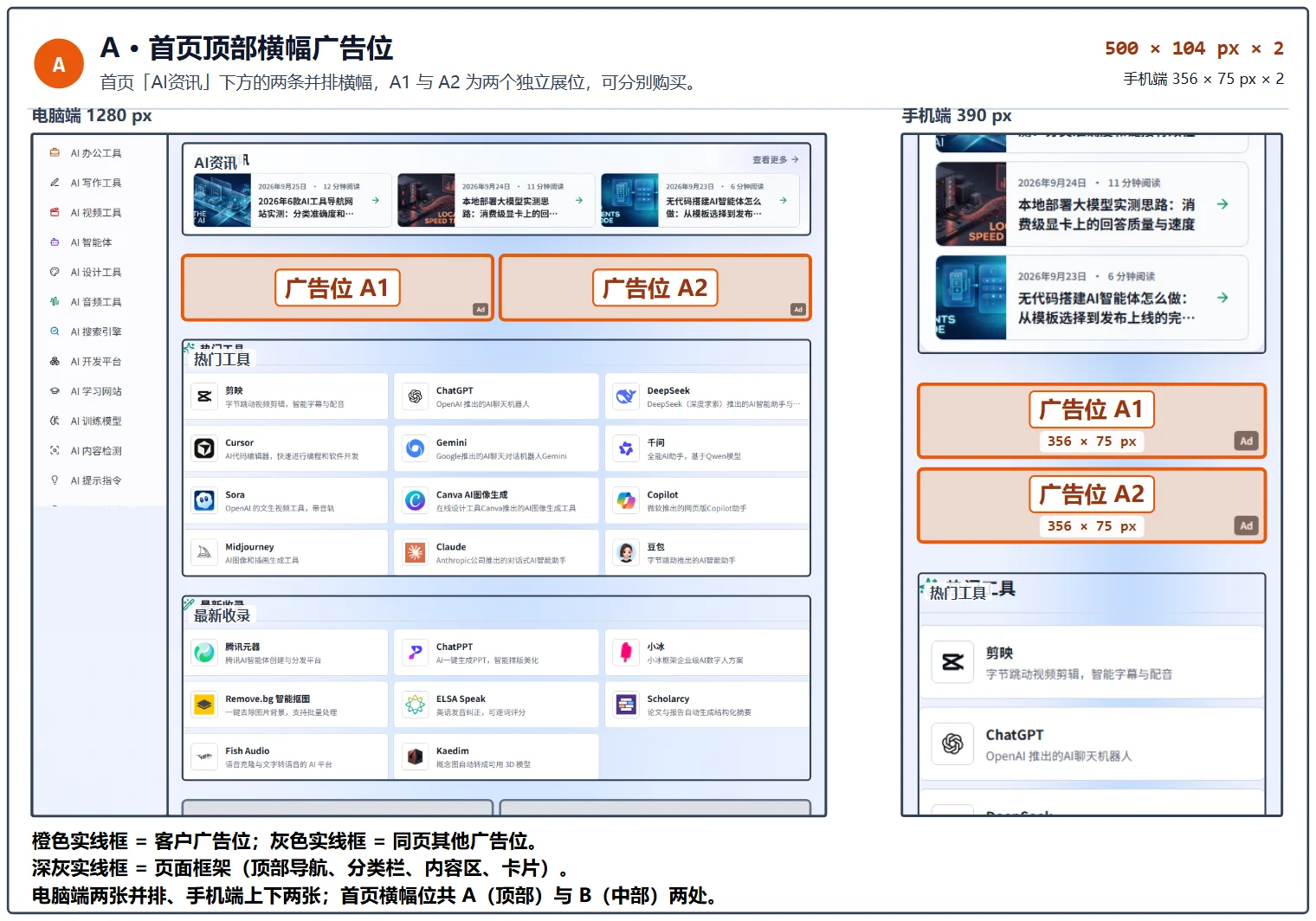Click arrow on mobile 本地部署大模型 news card
This screenshot has height=921, width=1316.
(x=1222, y=204)
